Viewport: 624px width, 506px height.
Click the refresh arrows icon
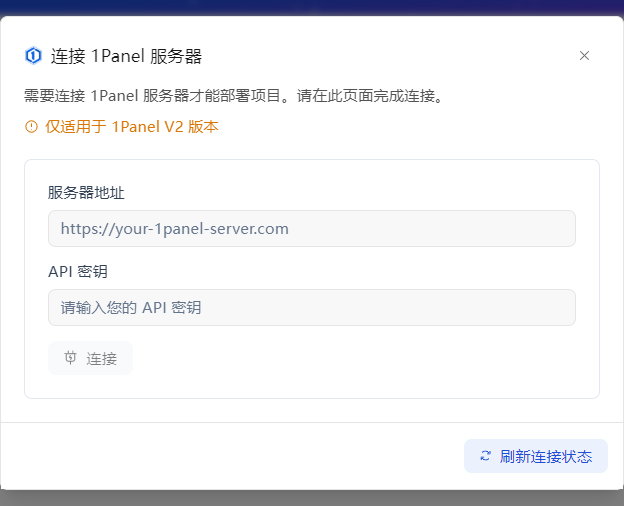pos(485,456)
